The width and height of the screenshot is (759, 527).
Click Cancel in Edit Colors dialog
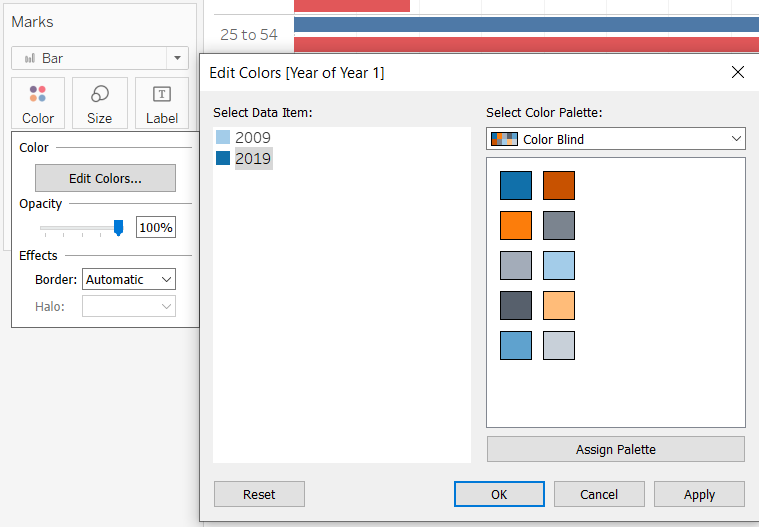point(599,494)
